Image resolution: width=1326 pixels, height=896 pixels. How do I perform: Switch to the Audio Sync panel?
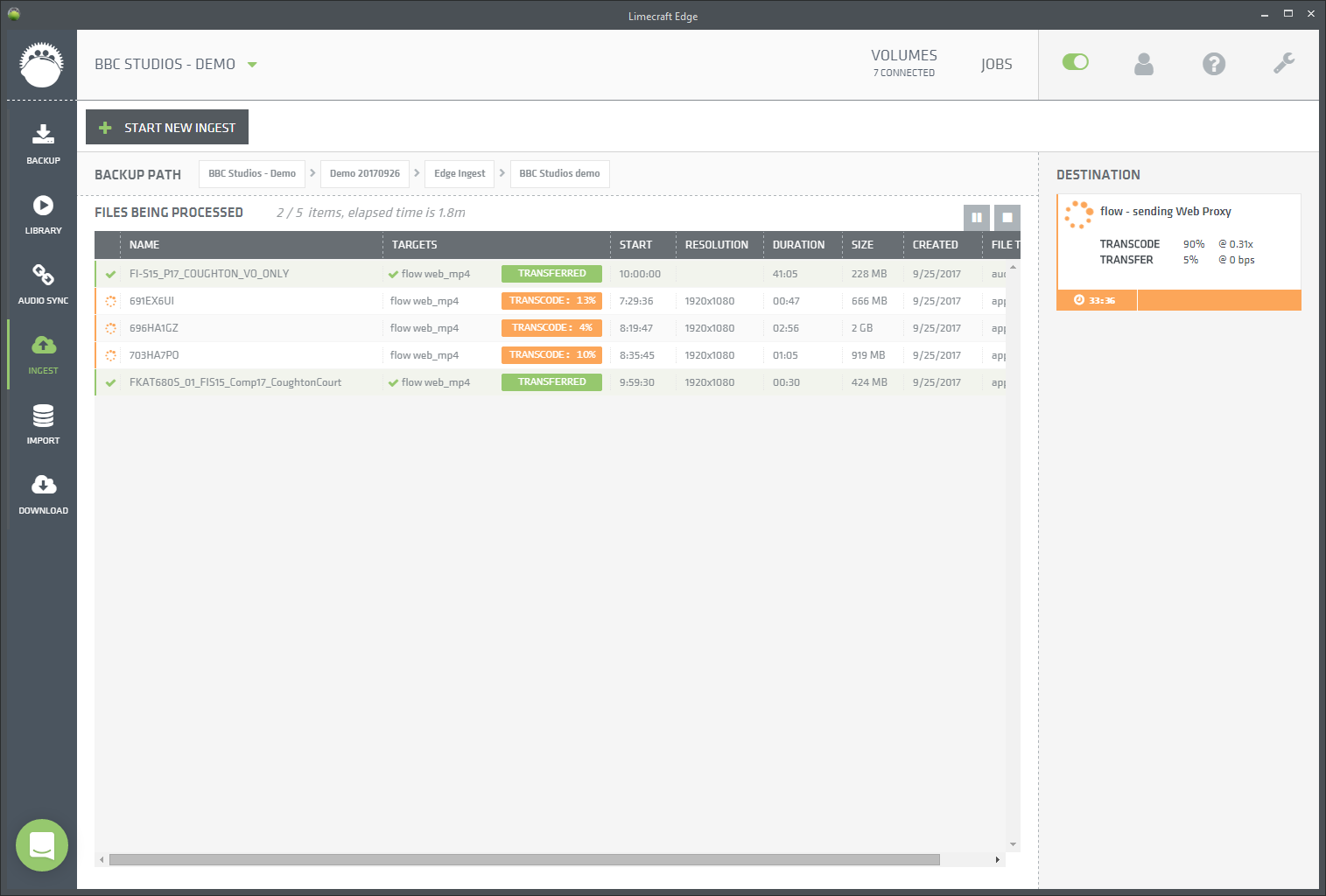coord(42,284)
